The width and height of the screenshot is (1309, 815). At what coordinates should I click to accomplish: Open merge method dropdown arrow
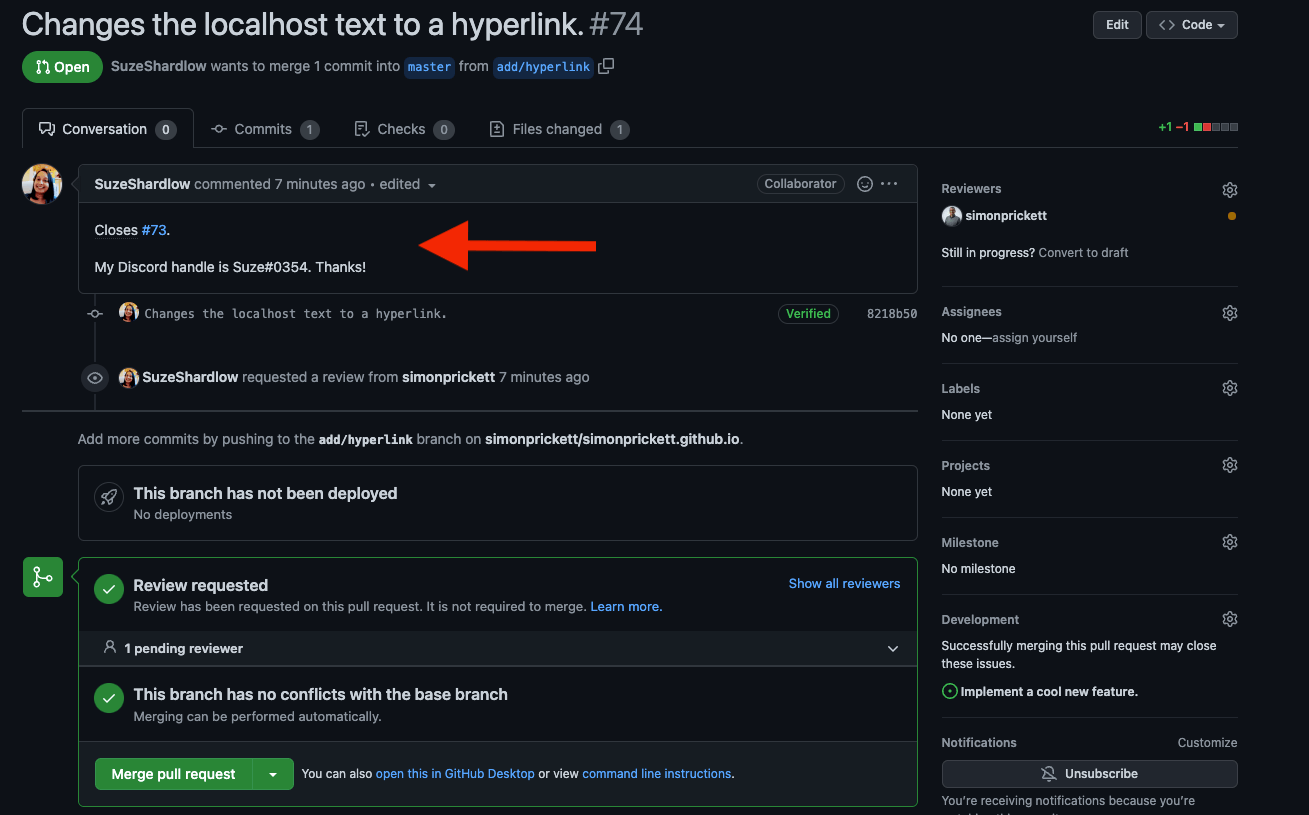tap(273, 774)
